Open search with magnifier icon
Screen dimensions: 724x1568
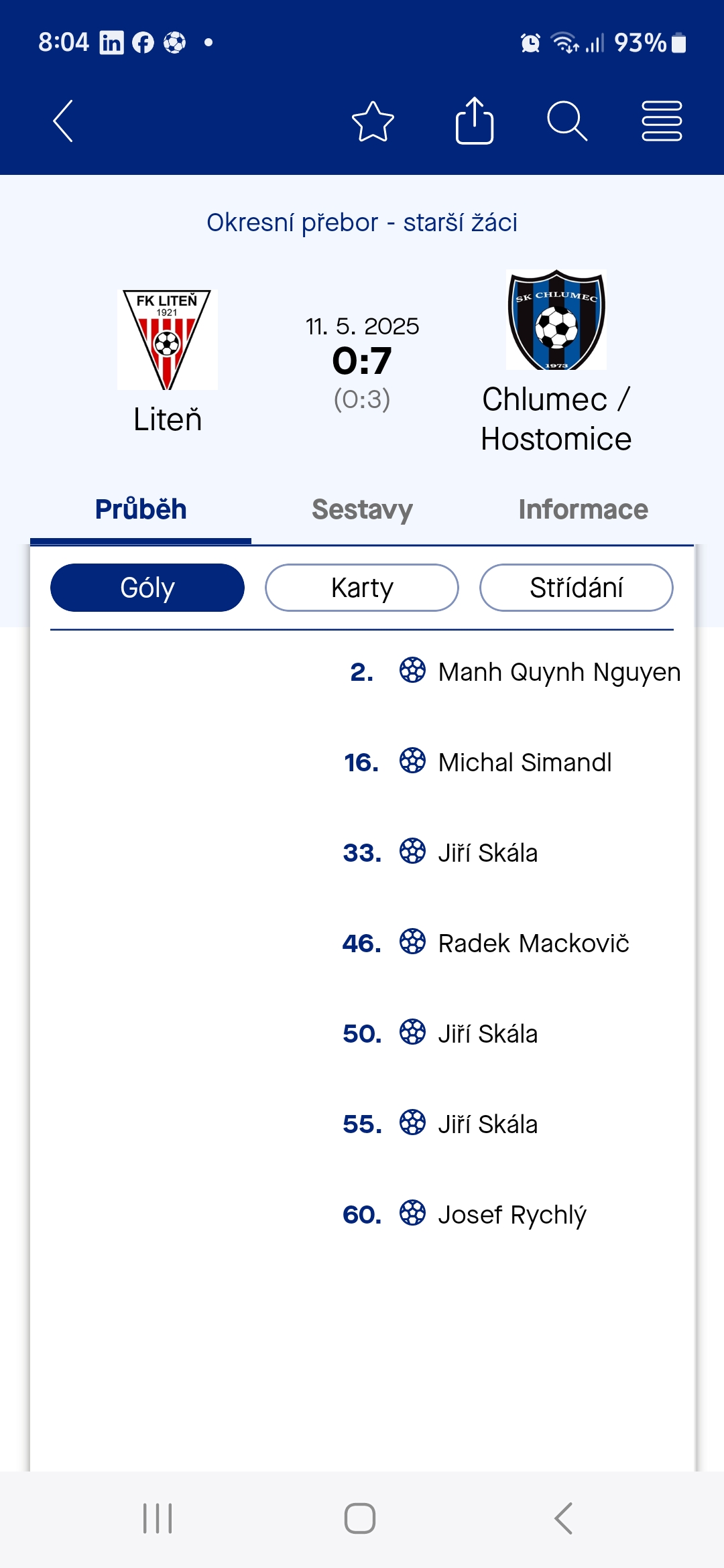pyautogui.click(x=567, y=121)
